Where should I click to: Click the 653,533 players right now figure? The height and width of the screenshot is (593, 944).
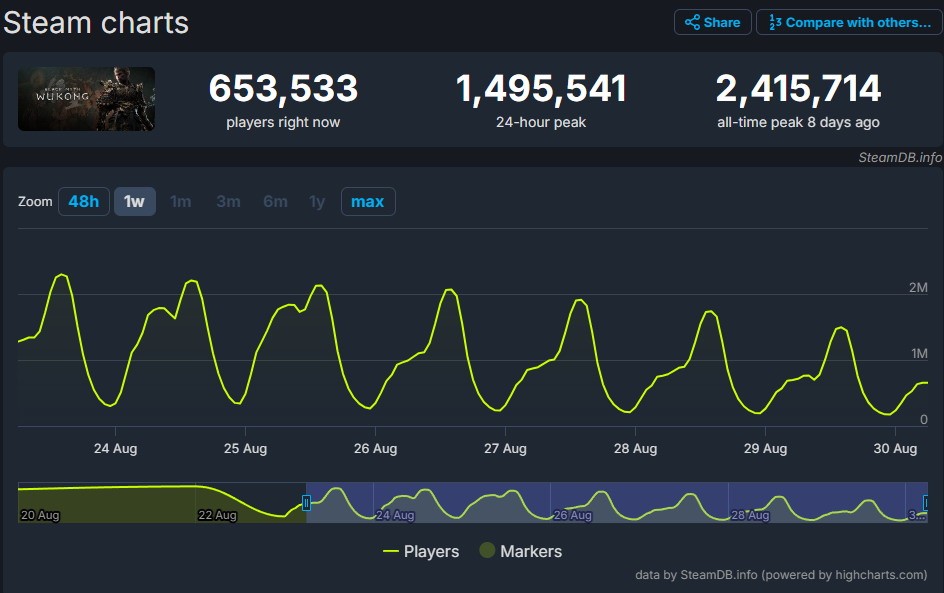(x=283, y=89)
